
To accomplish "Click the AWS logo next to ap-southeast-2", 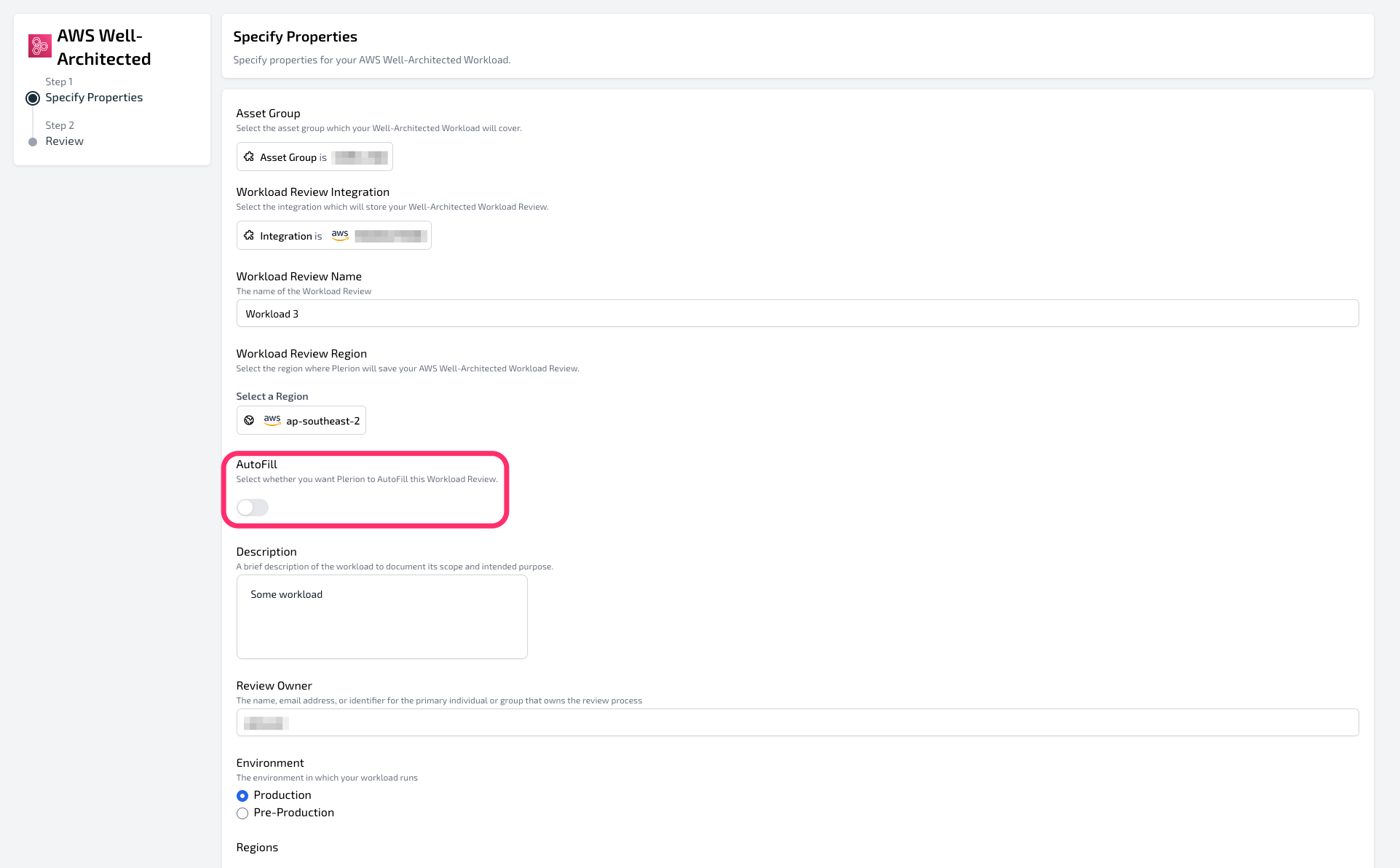I will click(x=272, y=420).
